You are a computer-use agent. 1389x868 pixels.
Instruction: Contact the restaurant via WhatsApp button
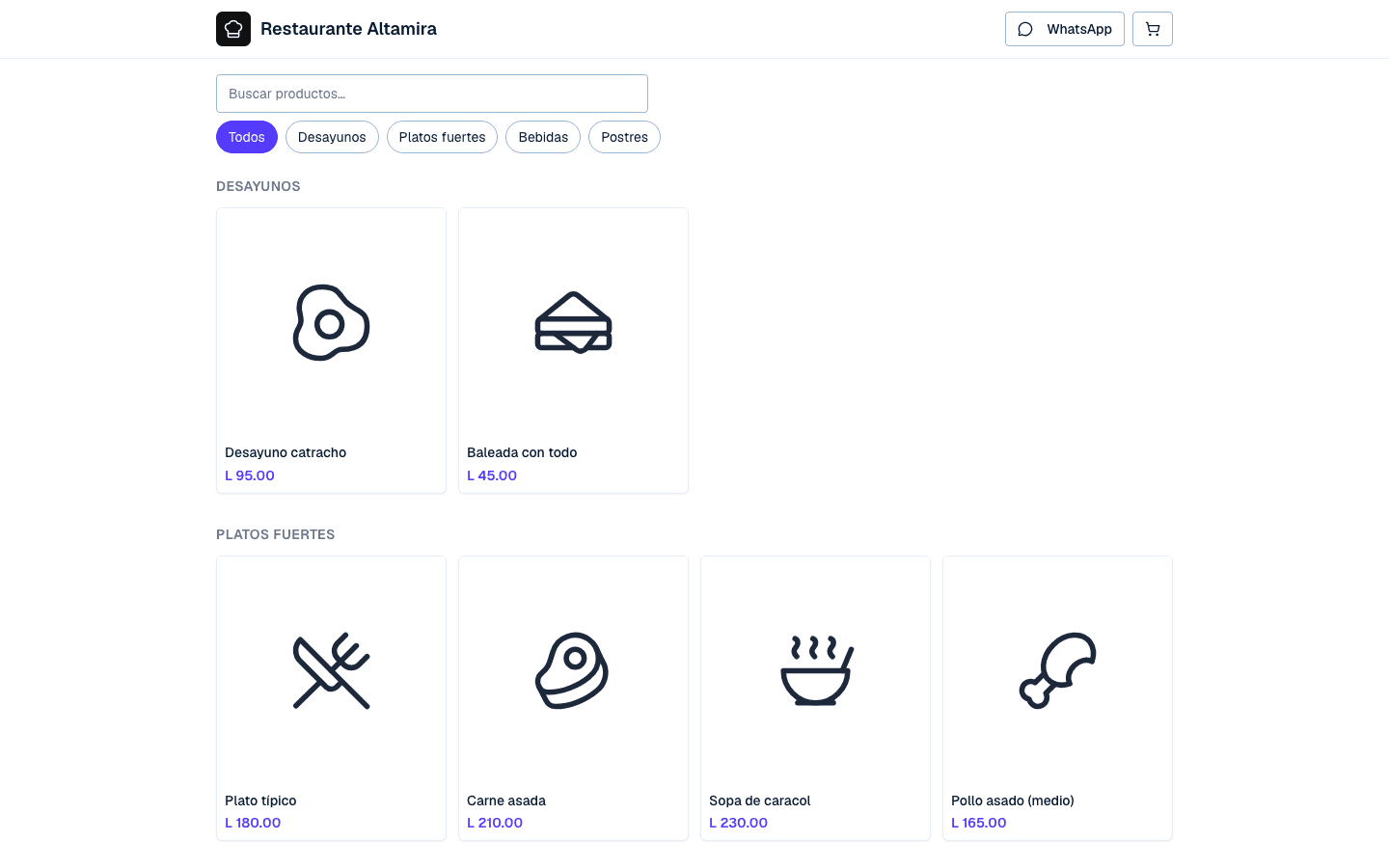point(1065,29)
